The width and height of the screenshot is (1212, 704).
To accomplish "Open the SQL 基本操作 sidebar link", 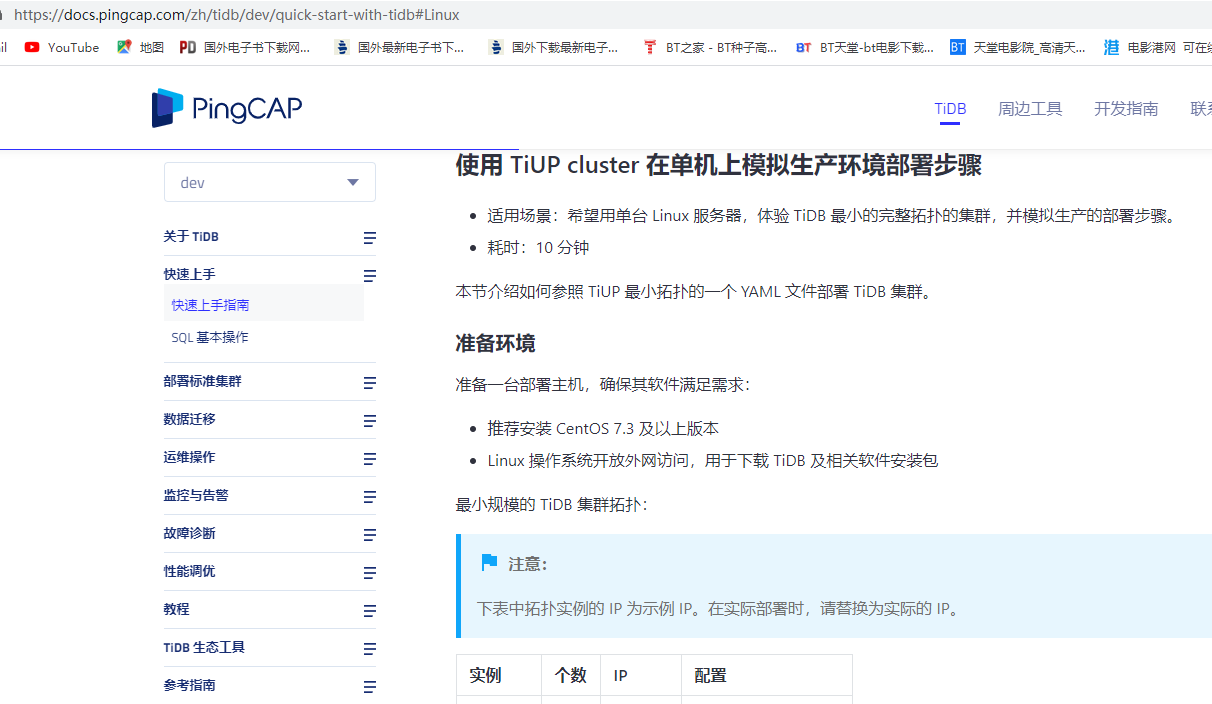I will [x=210, y=338].
